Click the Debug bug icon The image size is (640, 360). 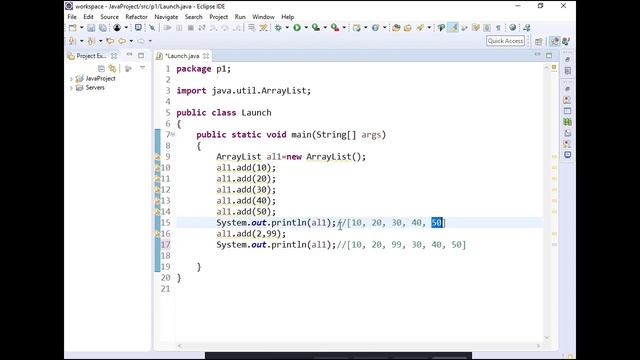pyautogui.click(x=278, y=27)
